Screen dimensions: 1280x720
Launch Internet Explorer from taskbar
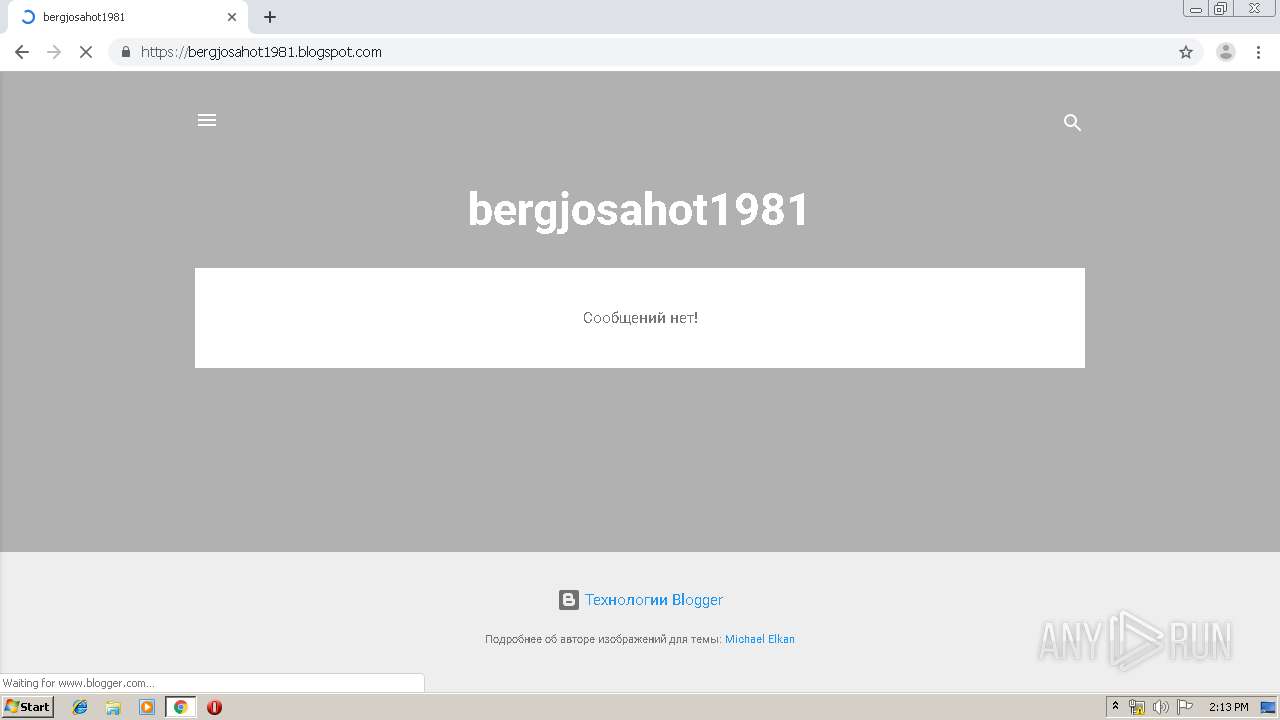(x=80, y=707)
